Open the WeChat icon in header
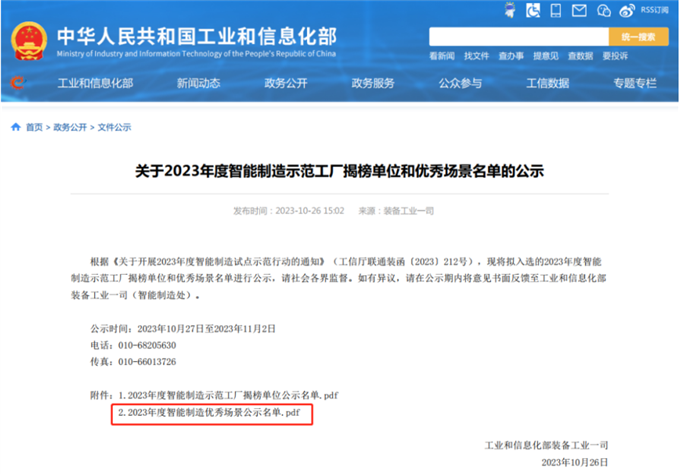The image size is (680, 474). [x=604, y=10]
